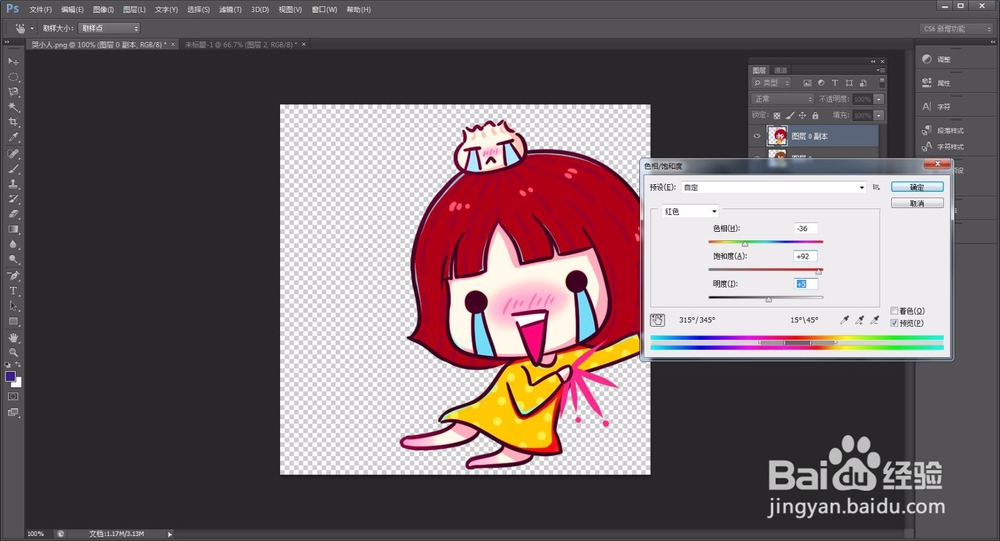The width and height of the screenshot is (1000, 541).
Task: Toggle lock position
Action: tap(802, 115)
